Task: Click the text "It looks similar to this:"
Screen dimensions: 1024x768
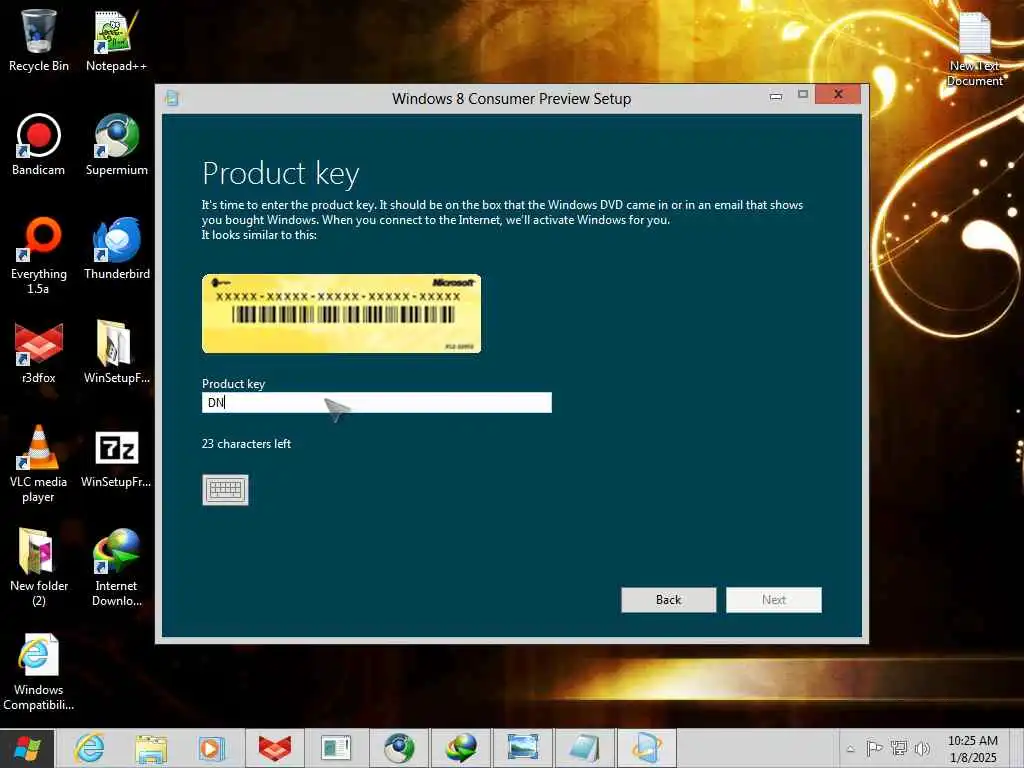Action: (259, 235)
